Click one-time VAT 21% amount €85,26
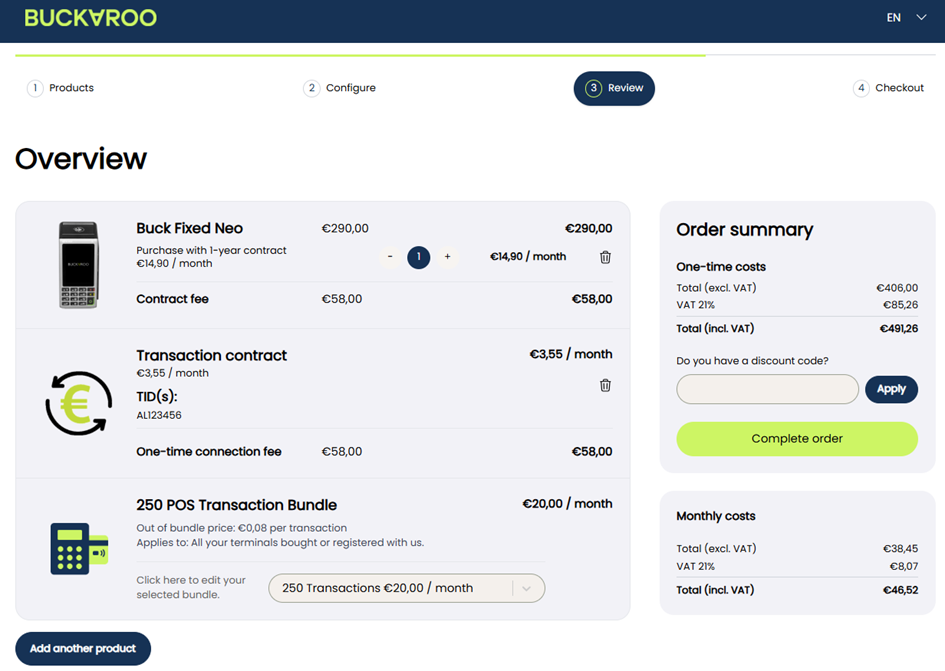This screenshot has width=945, height=671. (x=900, y=305)
